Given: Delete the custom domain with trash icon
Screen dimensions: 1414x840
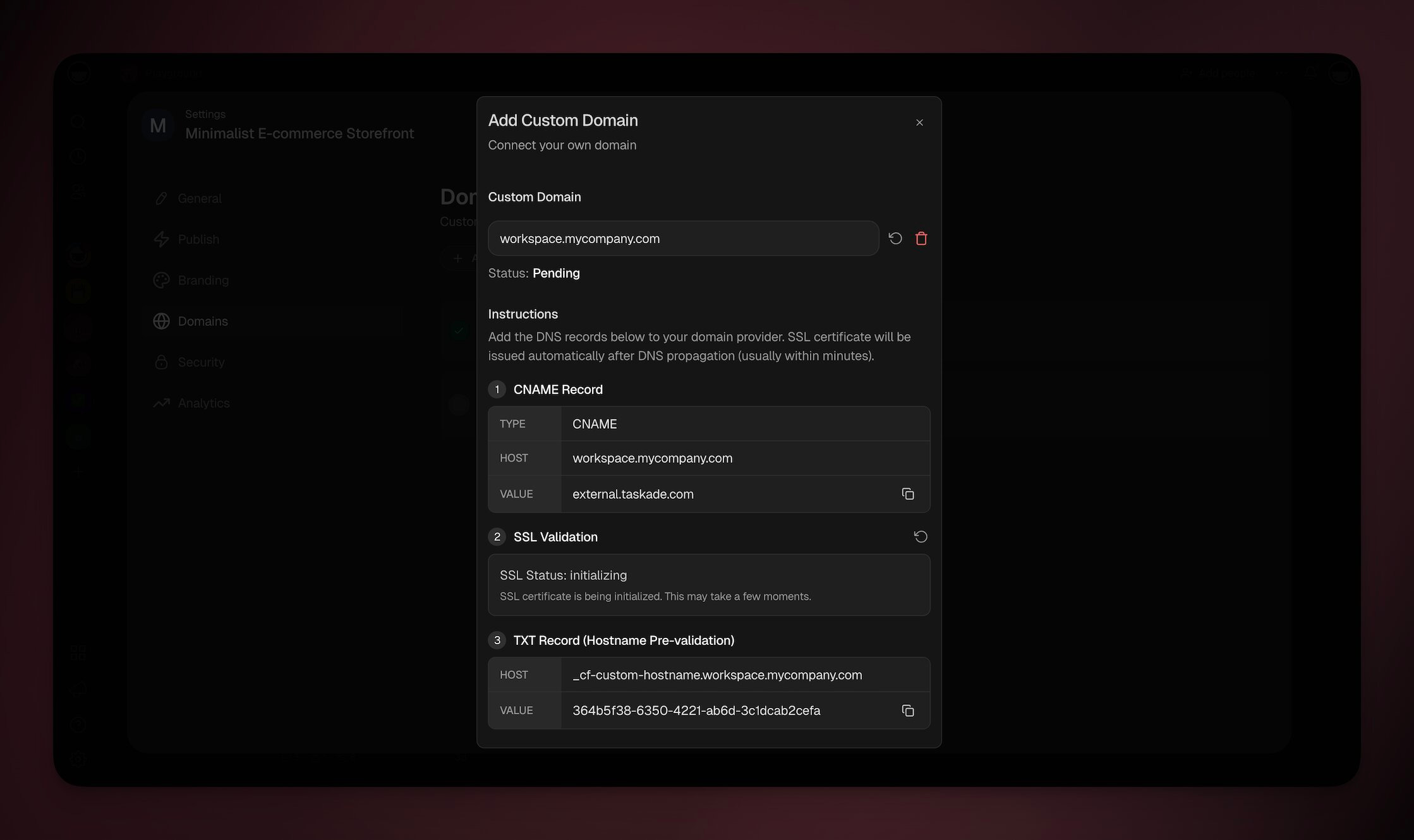Looking at the screenshot, I should point(921,238).
